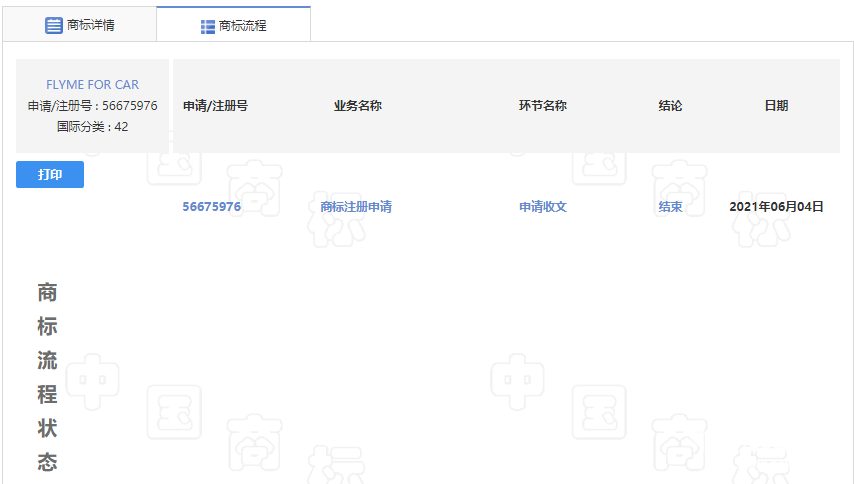Click the 申请/注册号 line in the left info panel
The image size is (854, 484).
point(92,106)
